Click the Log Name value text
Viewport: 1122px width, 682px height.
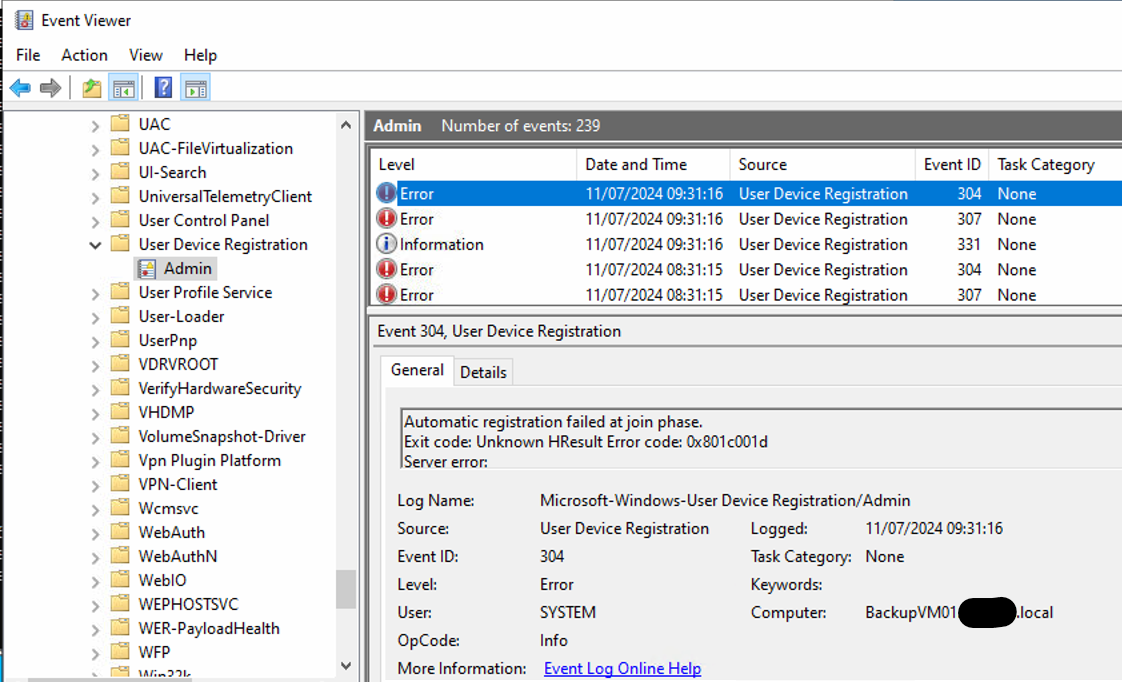(x=725, y=500)
